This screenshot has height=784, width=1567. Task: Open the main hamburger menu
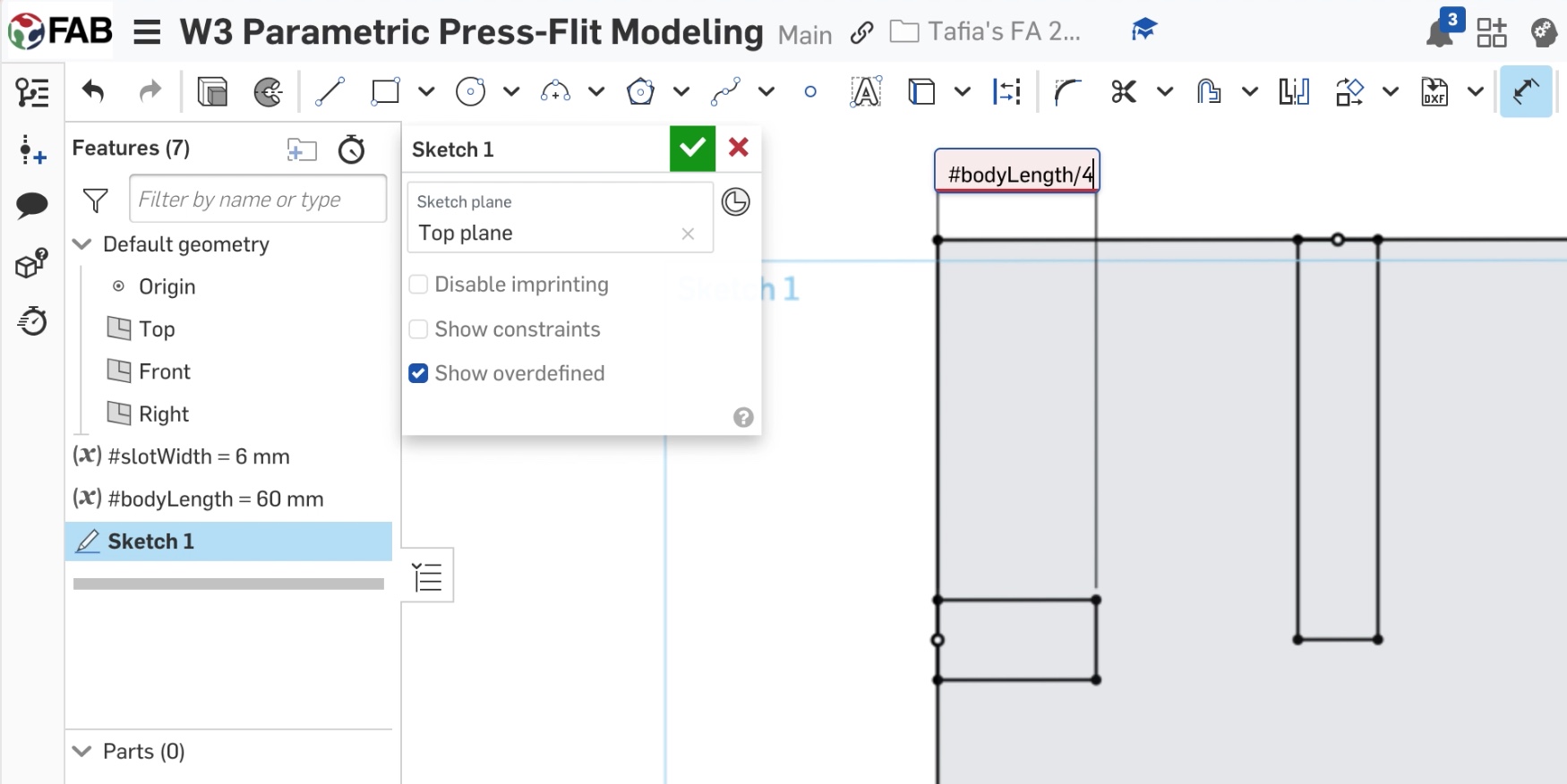click(x=147, y=34)
